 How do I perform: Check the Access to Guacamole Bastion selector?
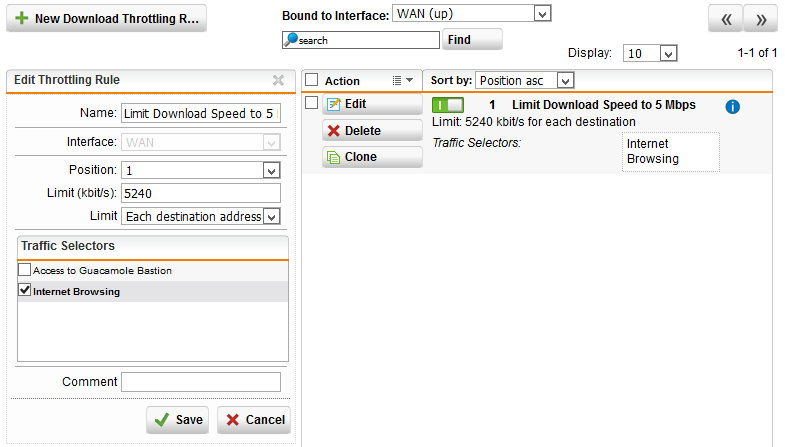pos(25,270)
